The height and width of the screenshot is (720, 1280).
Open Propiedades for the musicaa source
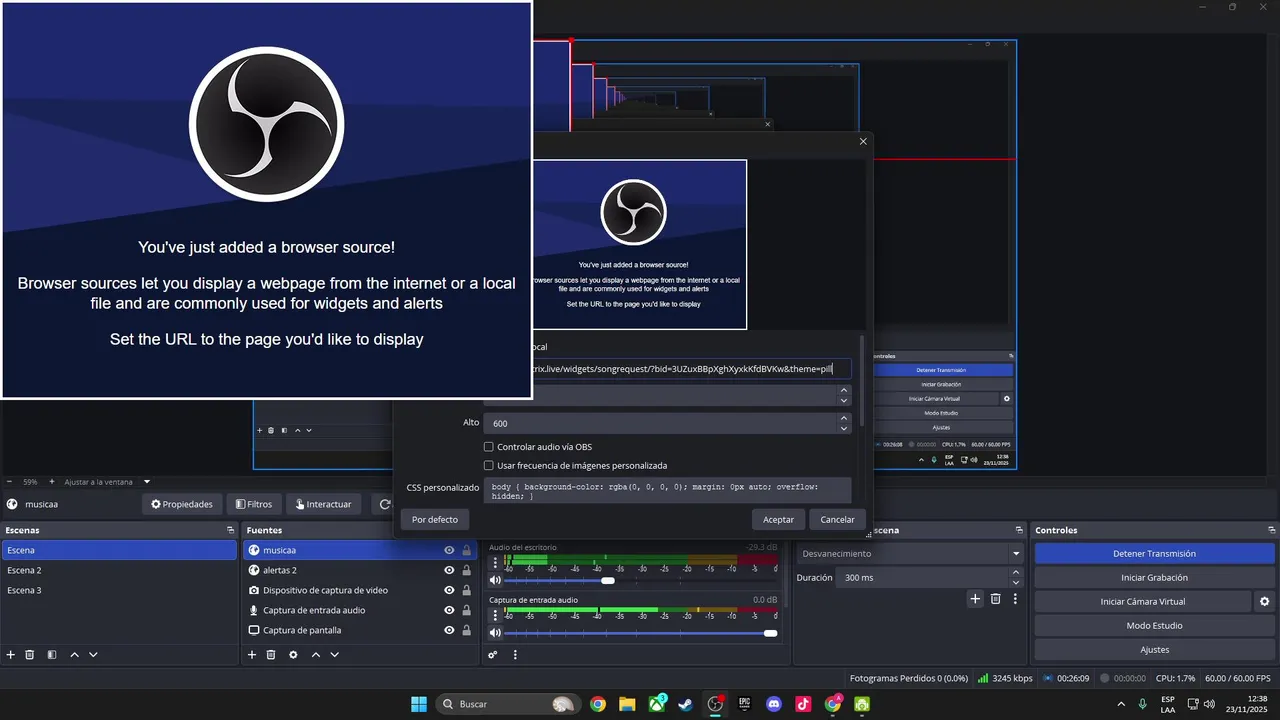(182, 504)
